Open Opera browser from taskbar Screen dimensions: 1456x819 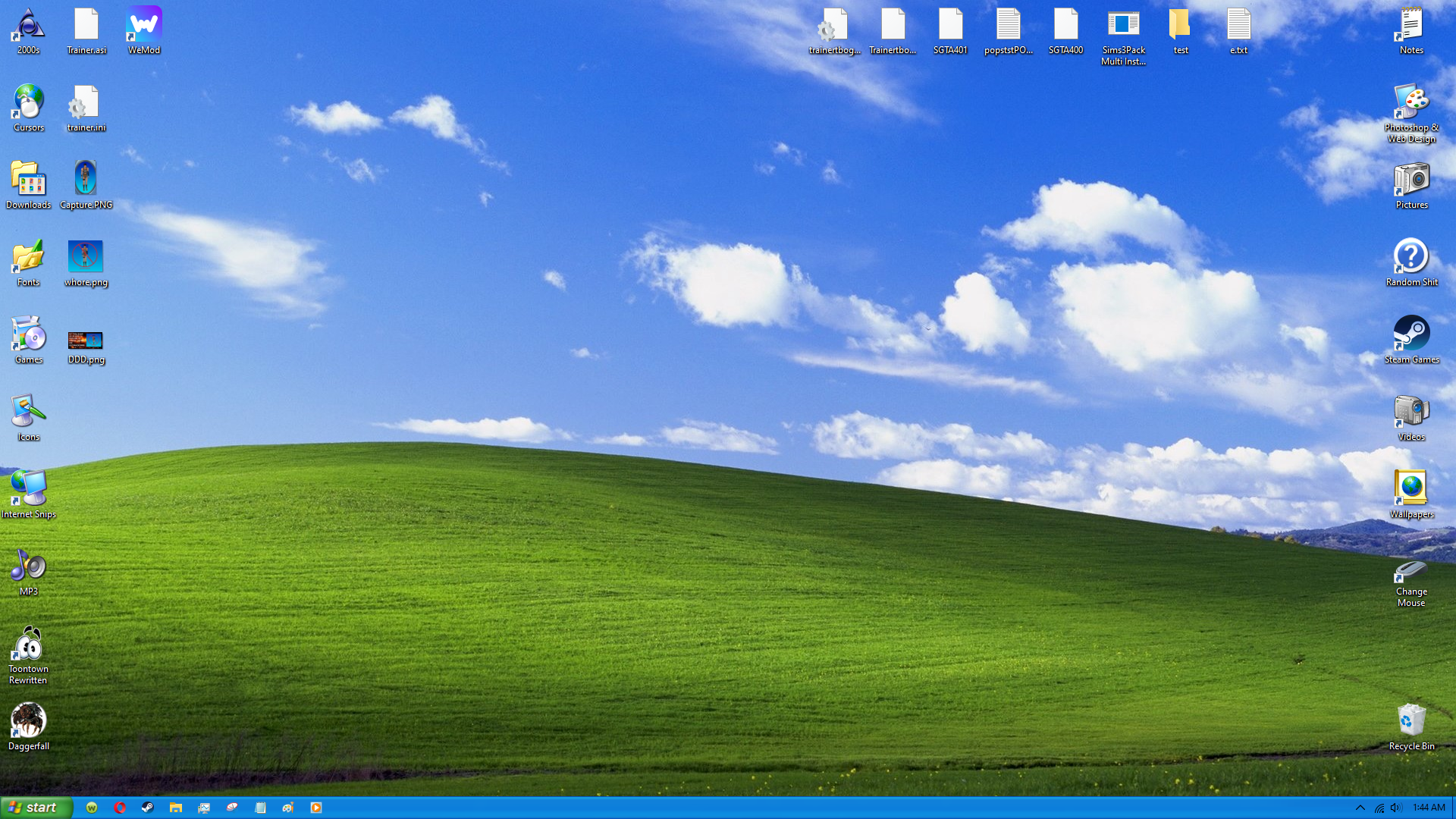coord(120,808)
